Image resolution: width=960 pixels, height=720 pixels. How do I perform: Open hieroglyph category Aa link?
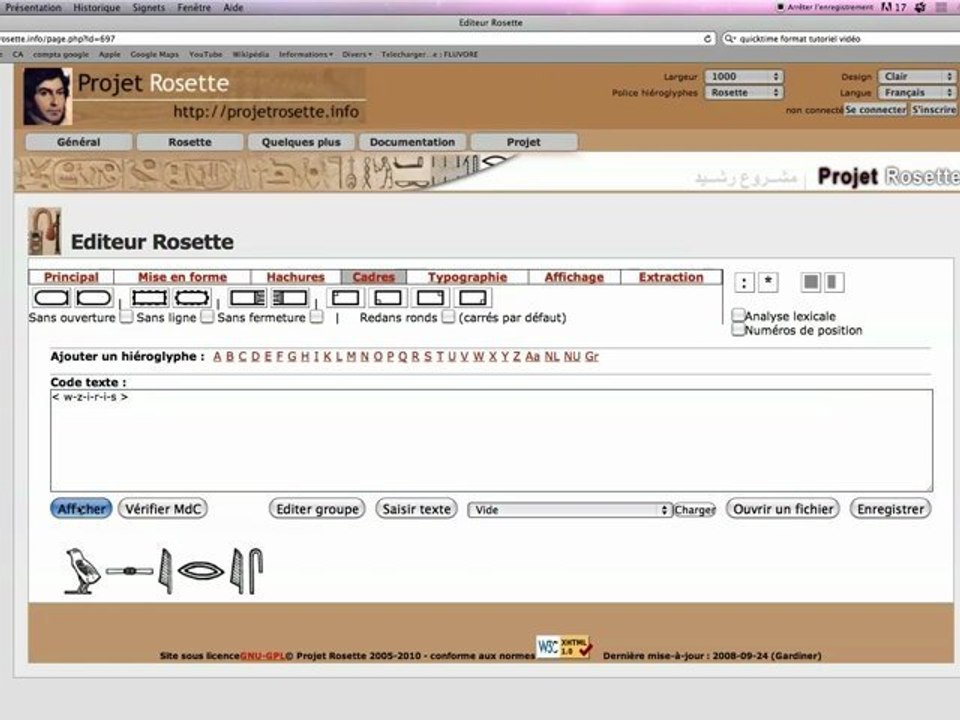coord(533,356)
